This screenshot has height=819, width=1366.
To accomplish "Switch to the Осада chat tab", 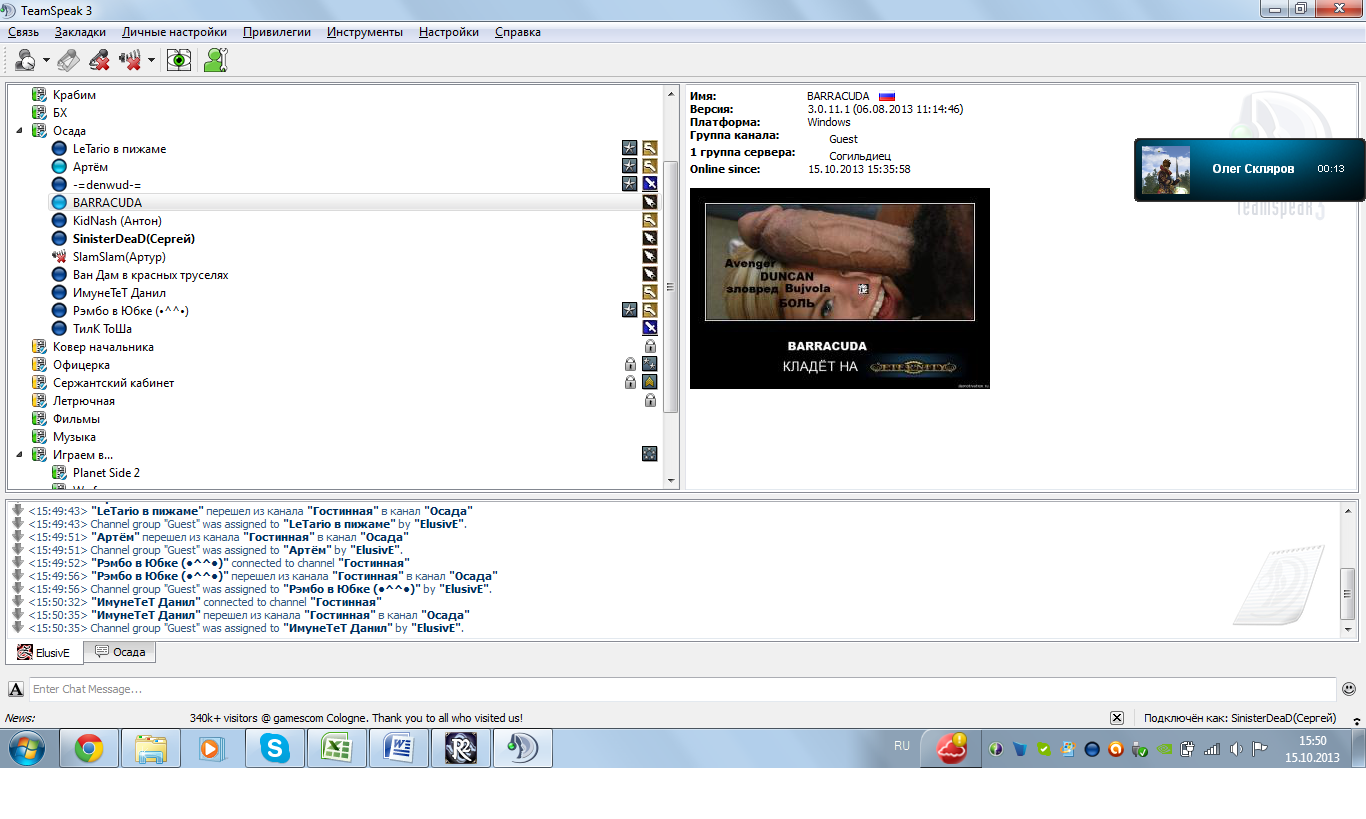I will [120, 652].
